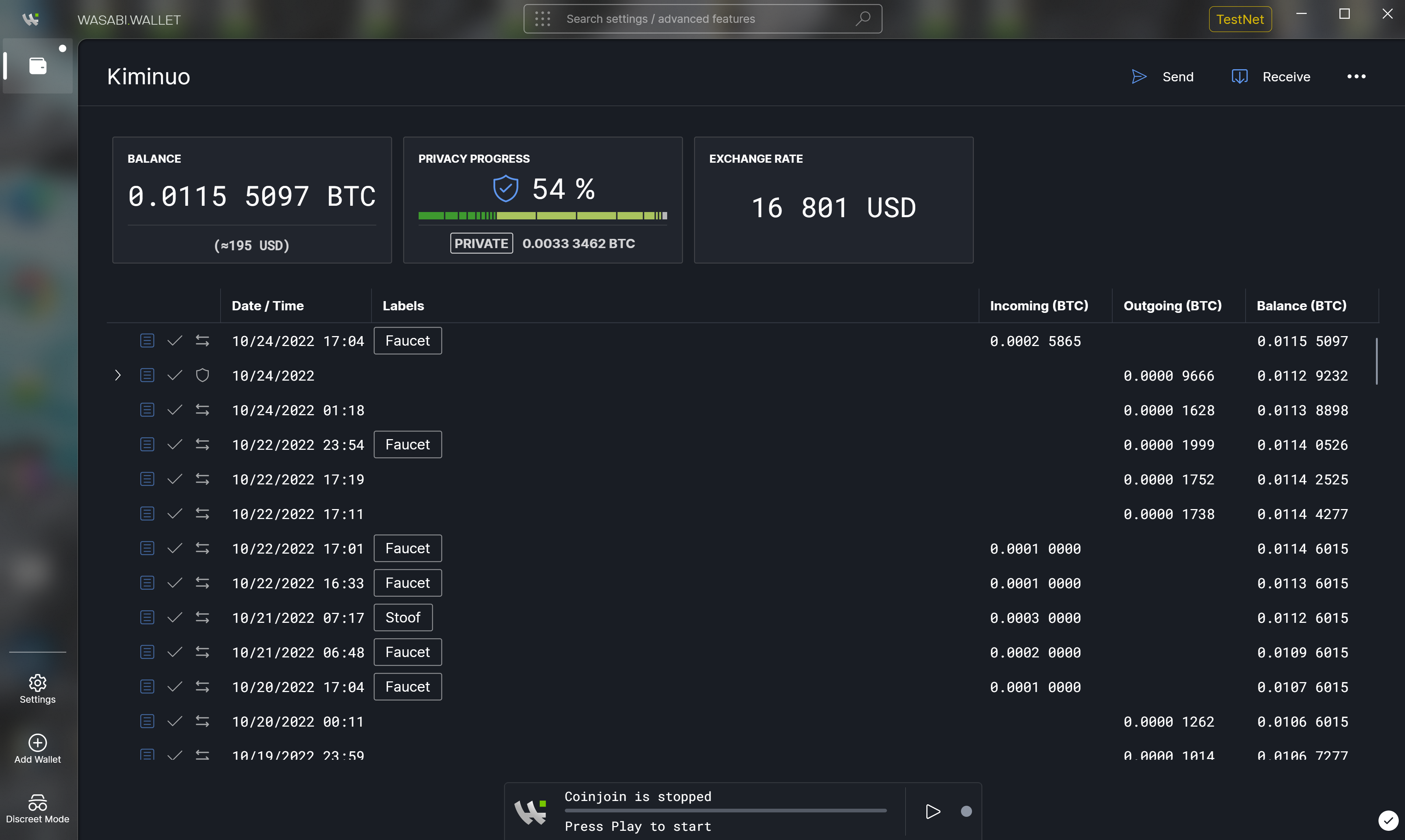Click the confirmed checkmark on the 10/24/2022 17:04 row
This screenshot has height=840, width=1405.
175,340
